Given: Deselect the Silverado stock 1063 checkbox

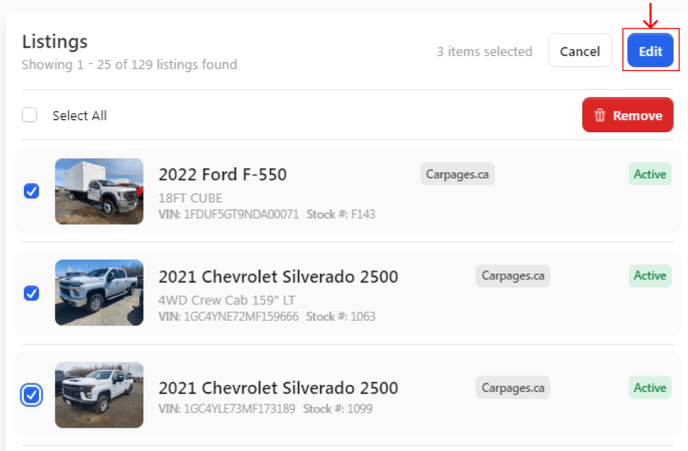Looking at the screenshot, I should [x=31, y=293].
